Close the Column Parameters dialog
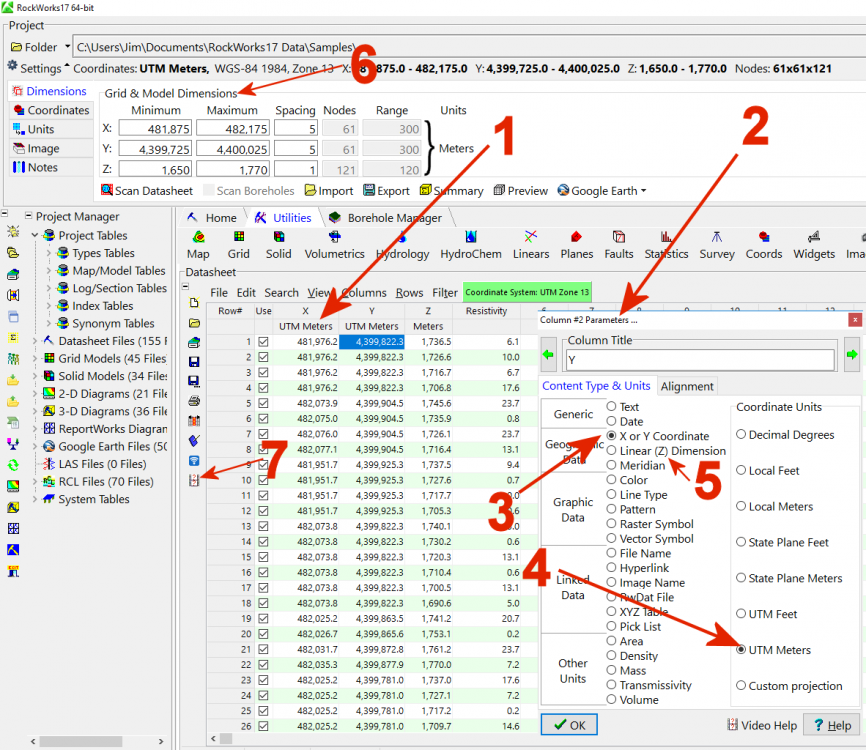 [x=855, y=319]
